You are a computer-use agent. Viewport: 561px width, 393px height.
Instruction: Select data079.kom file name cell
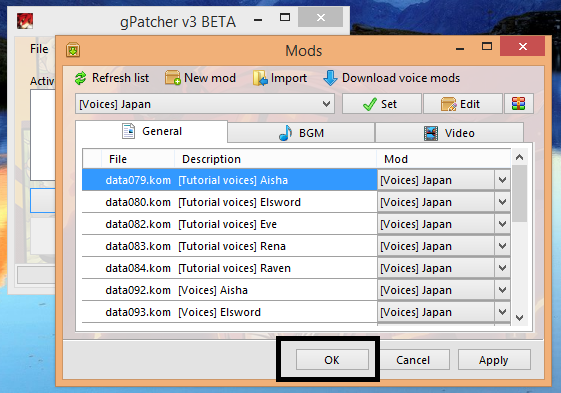pyautogui.click(x=138, y=180)
